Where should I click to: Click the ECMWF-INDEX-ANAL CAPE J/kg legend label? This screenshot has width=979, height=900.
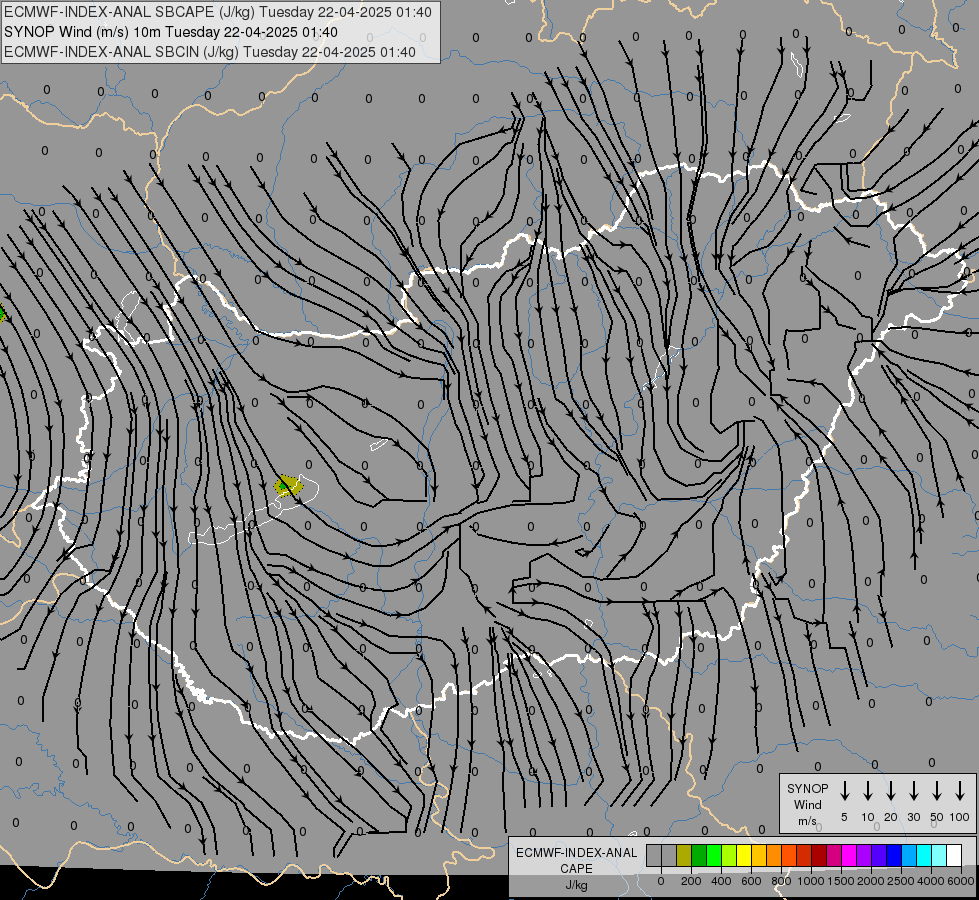pyautogui.click(x=576, y=869)
